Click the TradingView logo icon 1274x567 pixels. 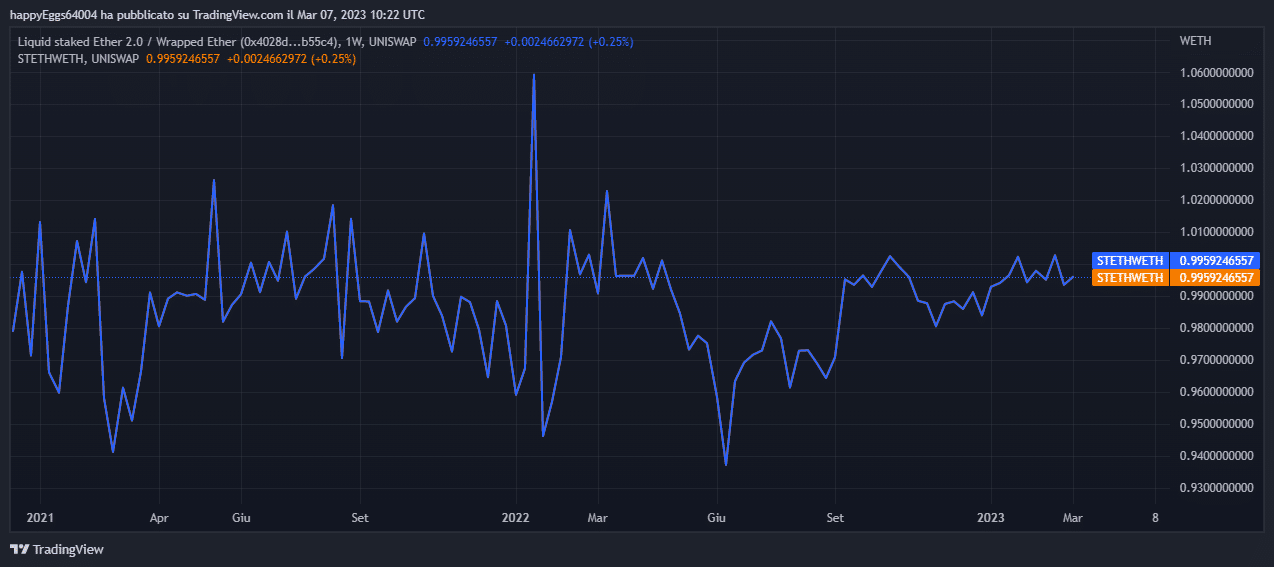[19, 549]
